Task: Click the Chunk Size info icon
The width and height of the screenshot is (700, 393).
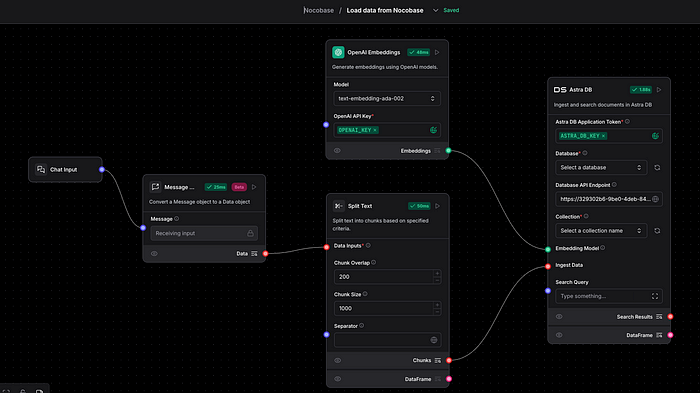Action: [365, 294]
